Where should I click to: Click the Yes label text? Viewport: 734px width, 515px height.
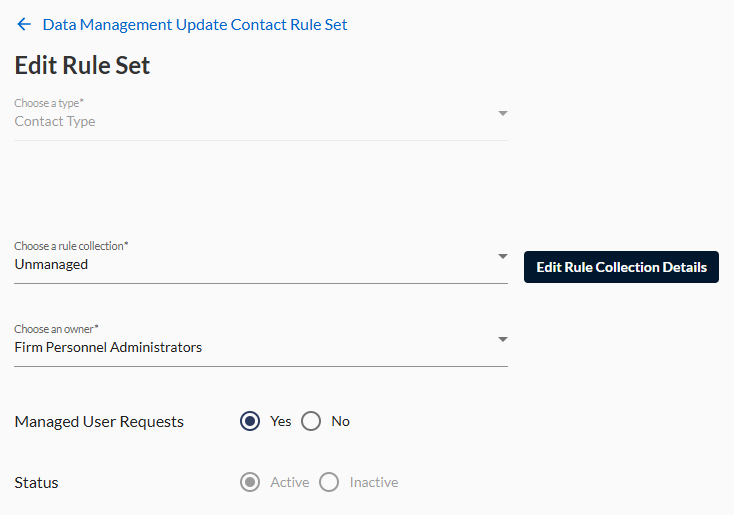280,421
